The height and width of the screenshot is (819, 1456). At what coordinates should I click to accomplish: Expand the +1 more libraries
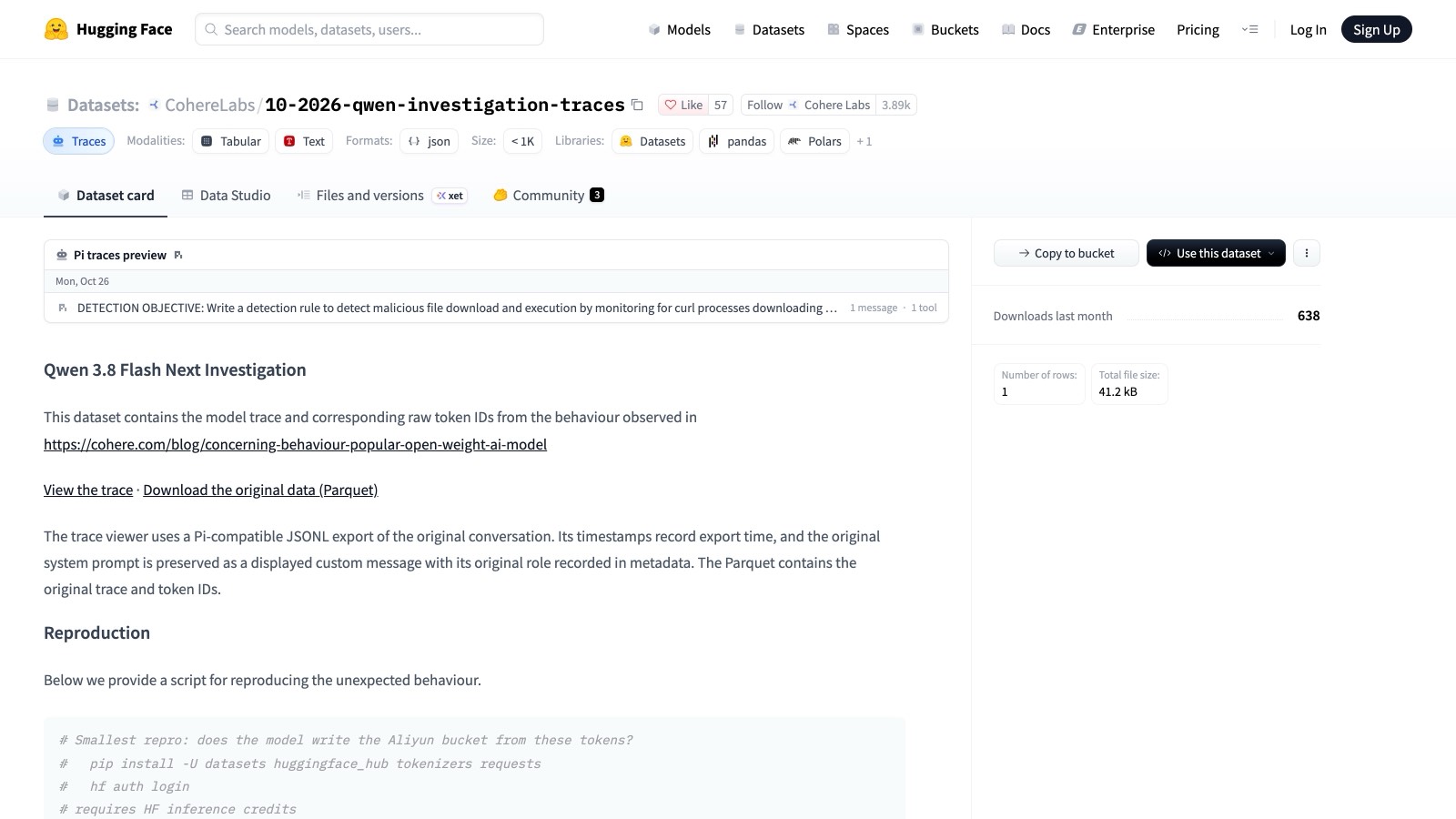[864, 141]
